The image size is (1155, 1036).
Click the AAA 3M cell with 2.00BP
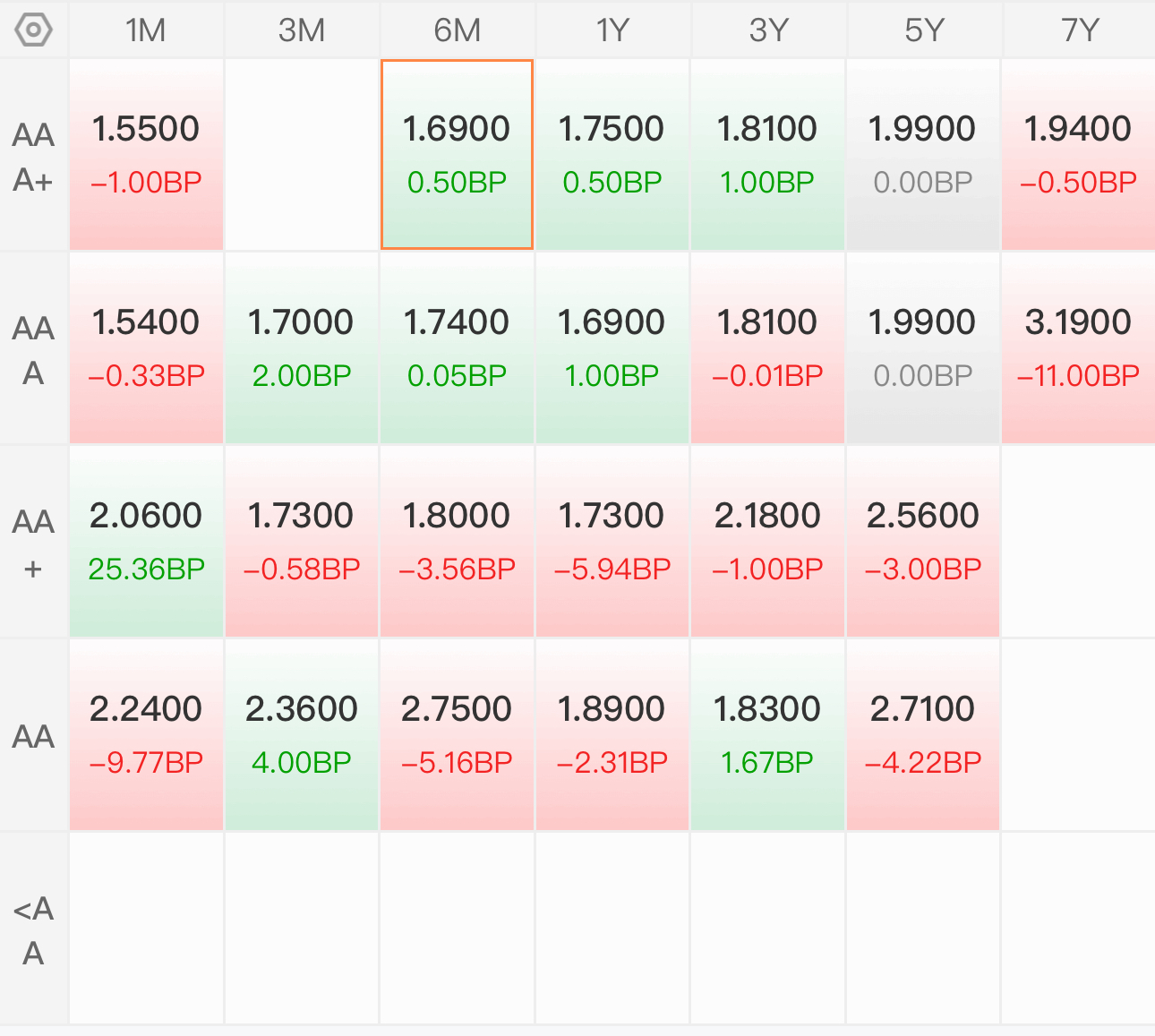pyautogui.click(x=302, y=348)
